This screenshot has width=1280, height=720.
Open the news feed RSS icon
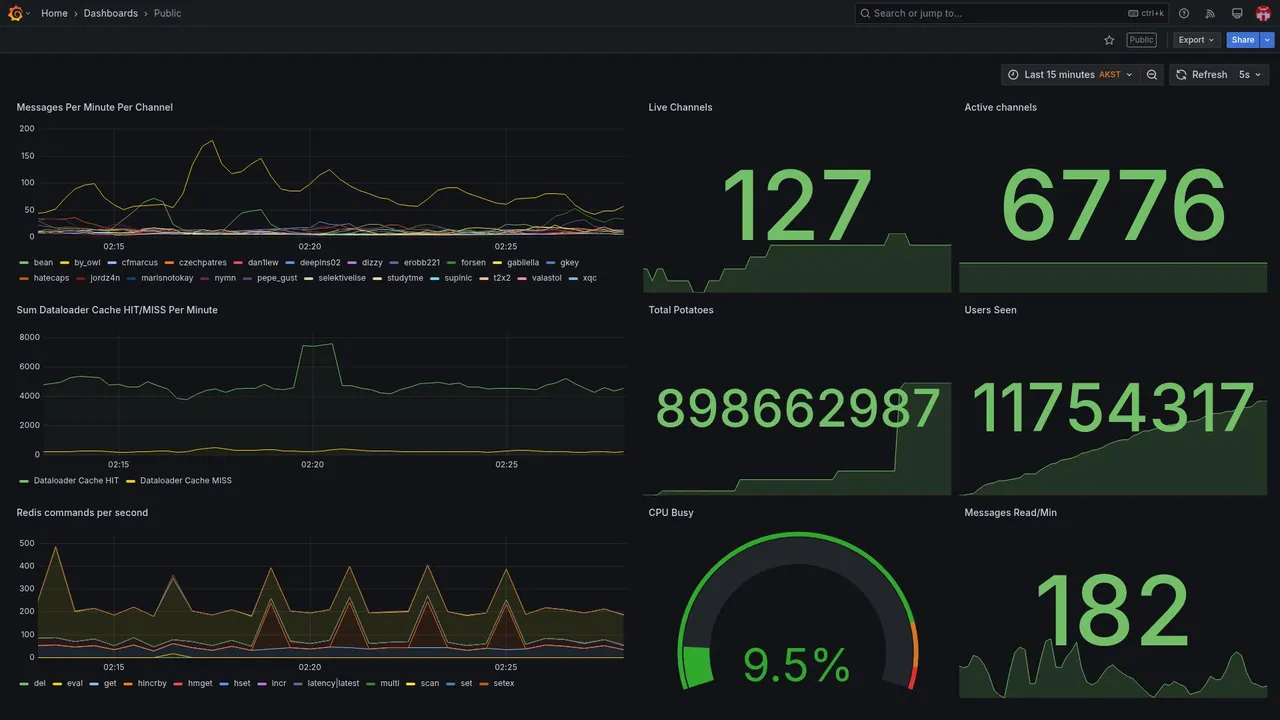click(x=1210, y=13)
